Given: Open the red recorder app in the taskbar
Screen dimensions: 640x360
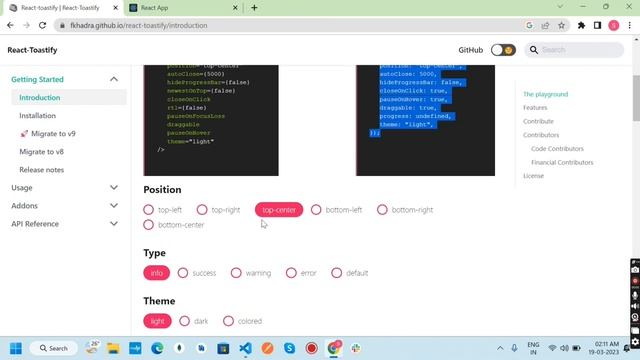Looking at the screenshot, I should 311,348.
